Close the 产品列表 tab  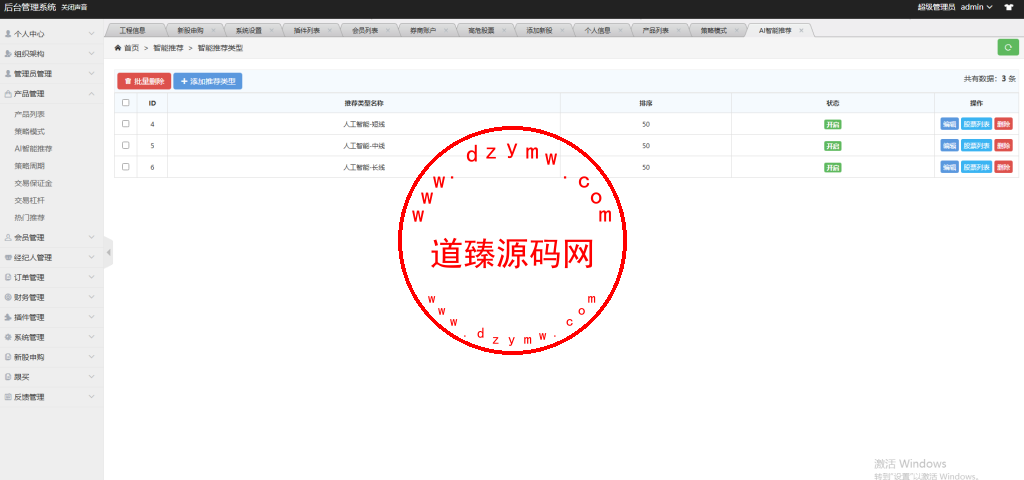[677, 31]
